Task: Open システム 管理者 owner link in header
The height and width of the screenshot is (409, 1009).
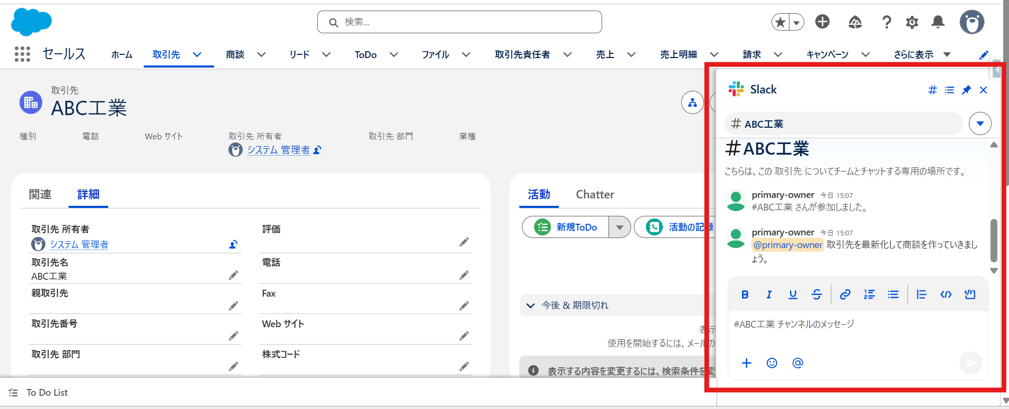Action: [278, 149]
